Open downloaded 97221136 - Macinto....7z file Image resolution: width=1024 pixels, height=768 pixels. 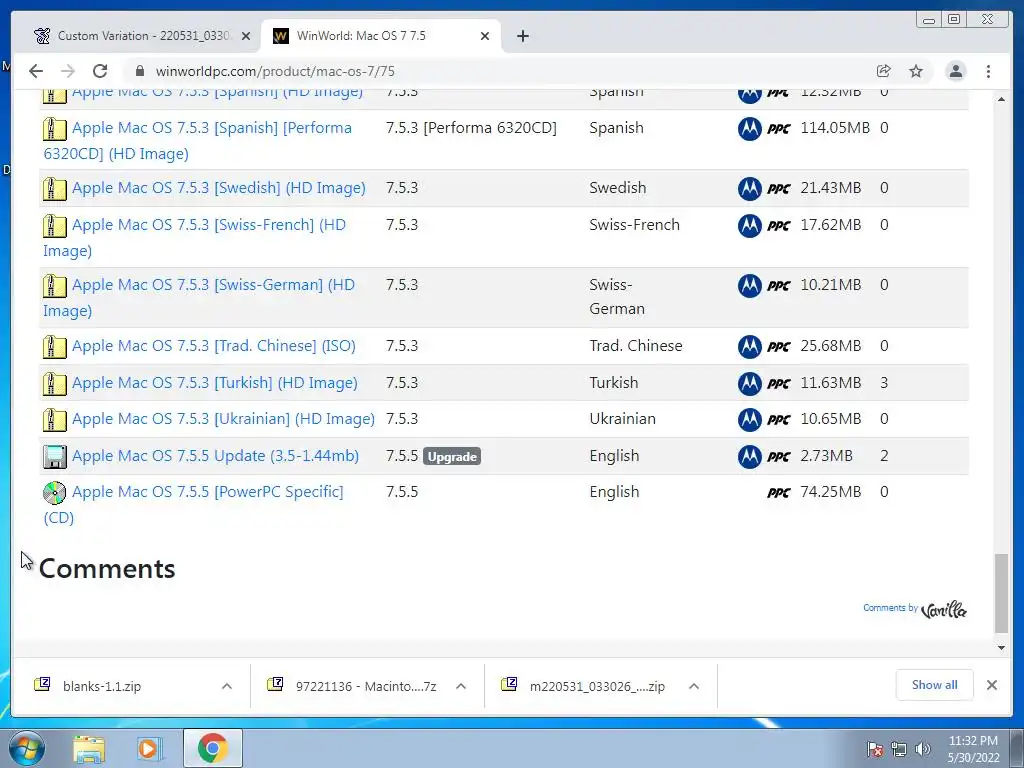coord(366,686)
